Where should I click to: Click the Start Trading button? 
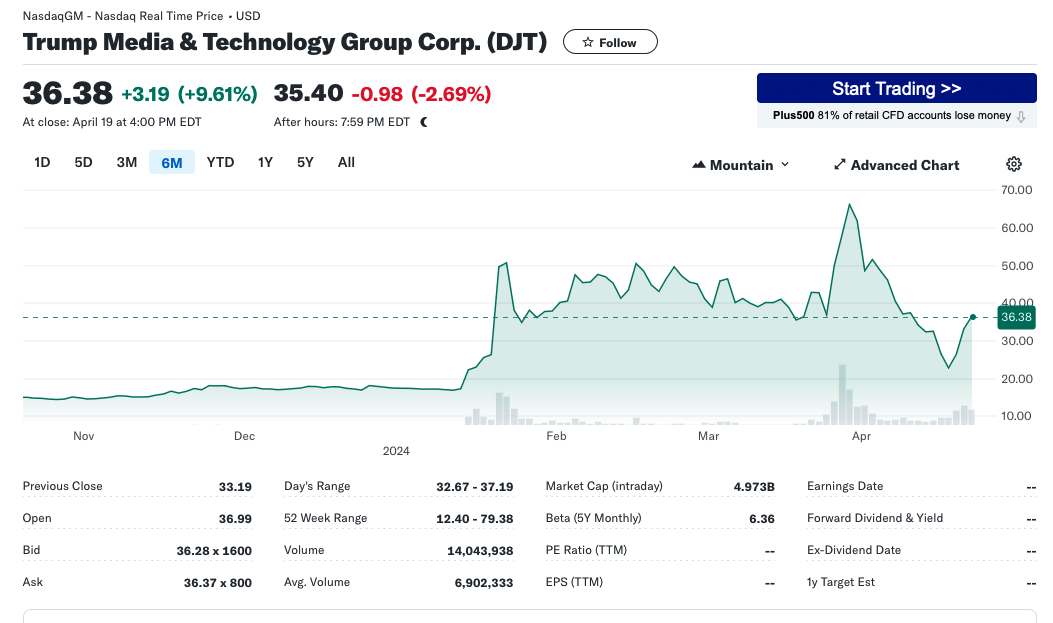coord(897,88)
